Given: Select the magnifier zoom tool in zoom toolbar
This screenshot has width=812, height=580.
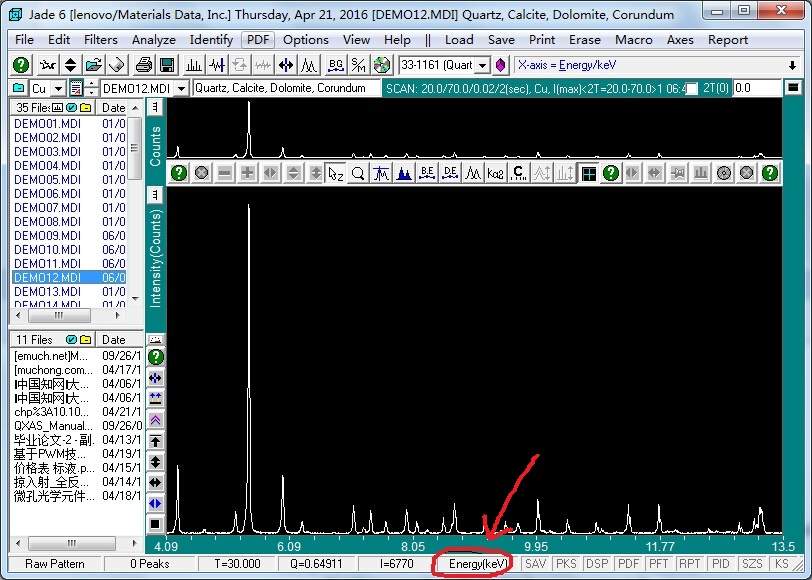Looking at the screenshot, I should pos(358,173).
